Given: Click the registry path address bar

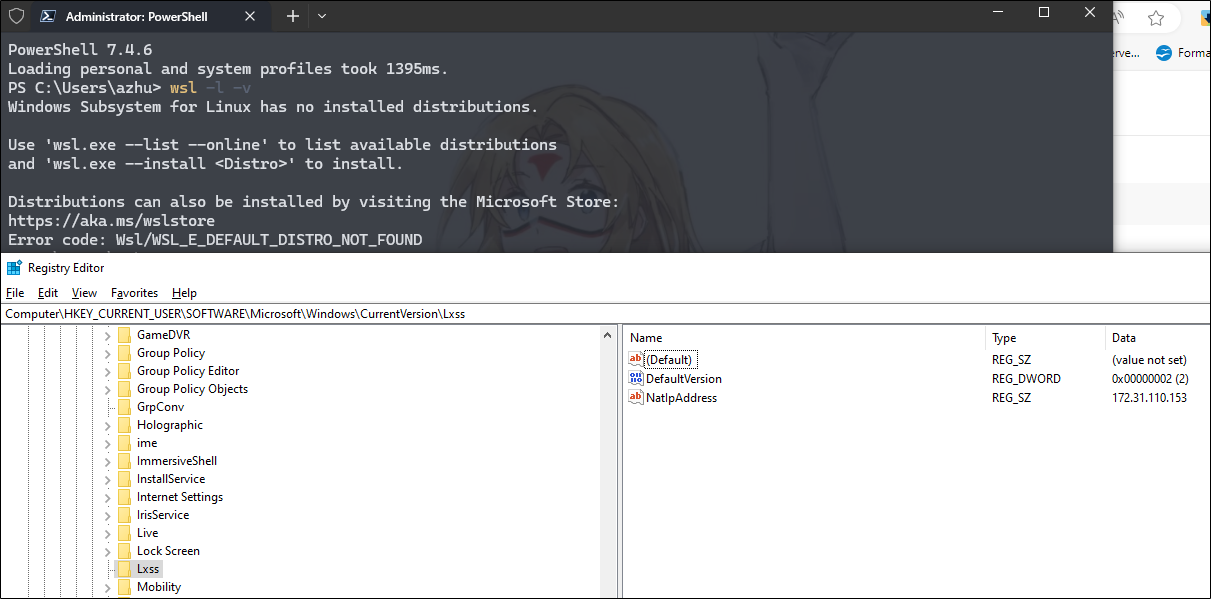Looking at the screenshot, I should (605, 313).
